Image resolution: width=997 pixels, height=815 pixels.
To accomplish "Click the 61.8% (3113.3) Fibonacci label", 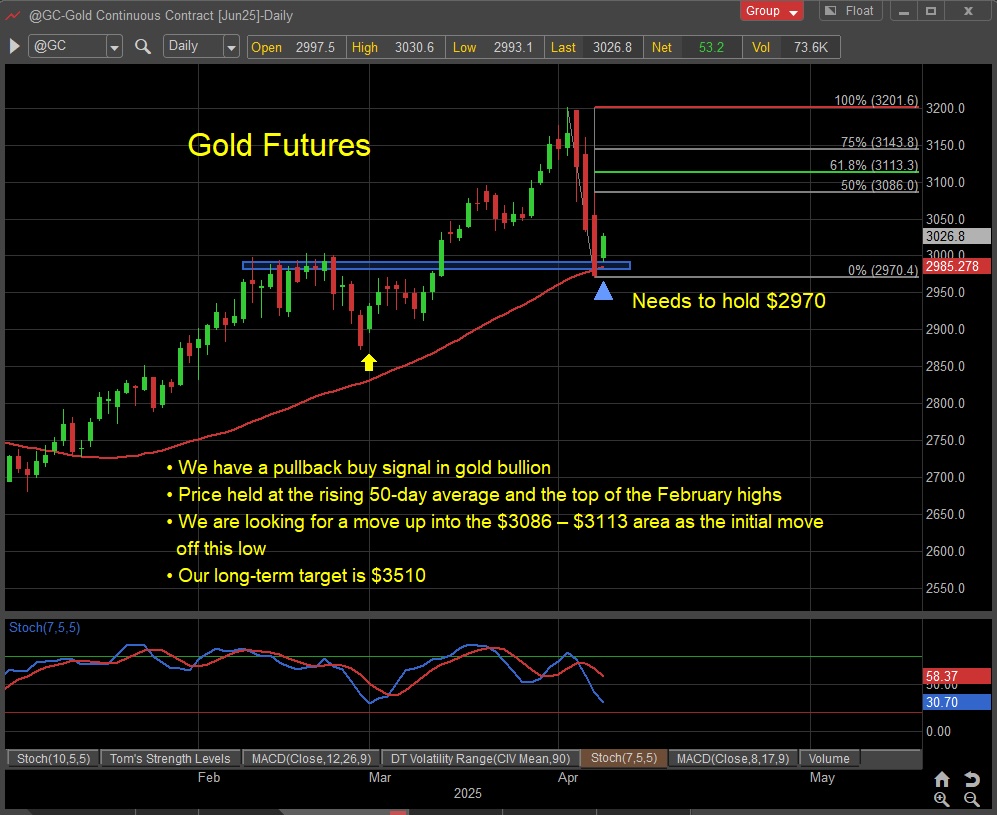I will pyautogui.click(x=874, y=165).
